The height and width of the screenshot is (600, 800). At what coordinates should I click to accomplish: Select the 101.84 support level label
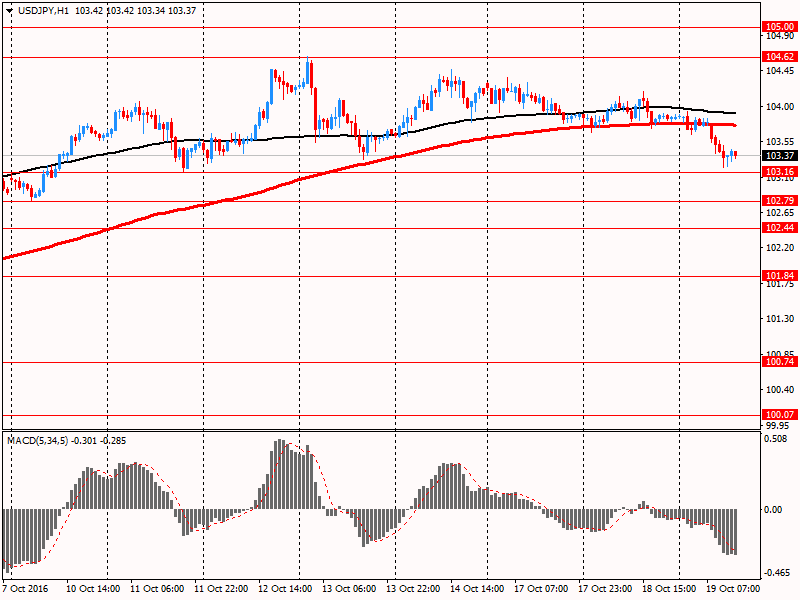[780, 276]
